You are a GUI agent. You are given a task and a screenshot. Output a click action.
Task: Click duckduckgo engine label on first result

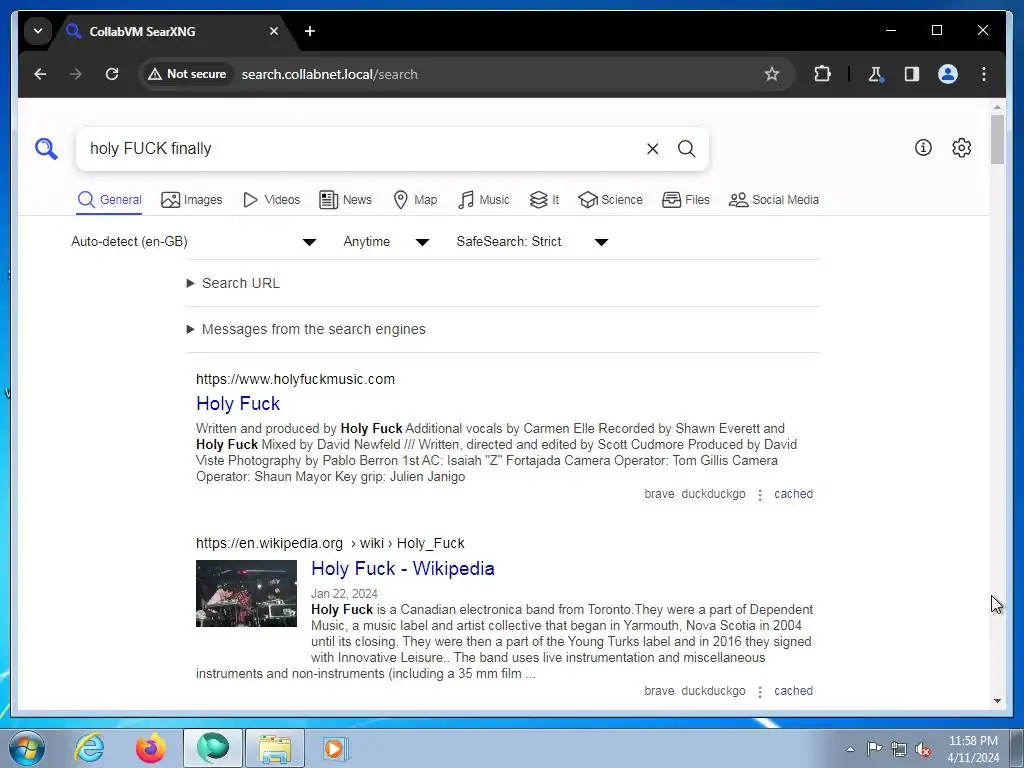(713, 494)
